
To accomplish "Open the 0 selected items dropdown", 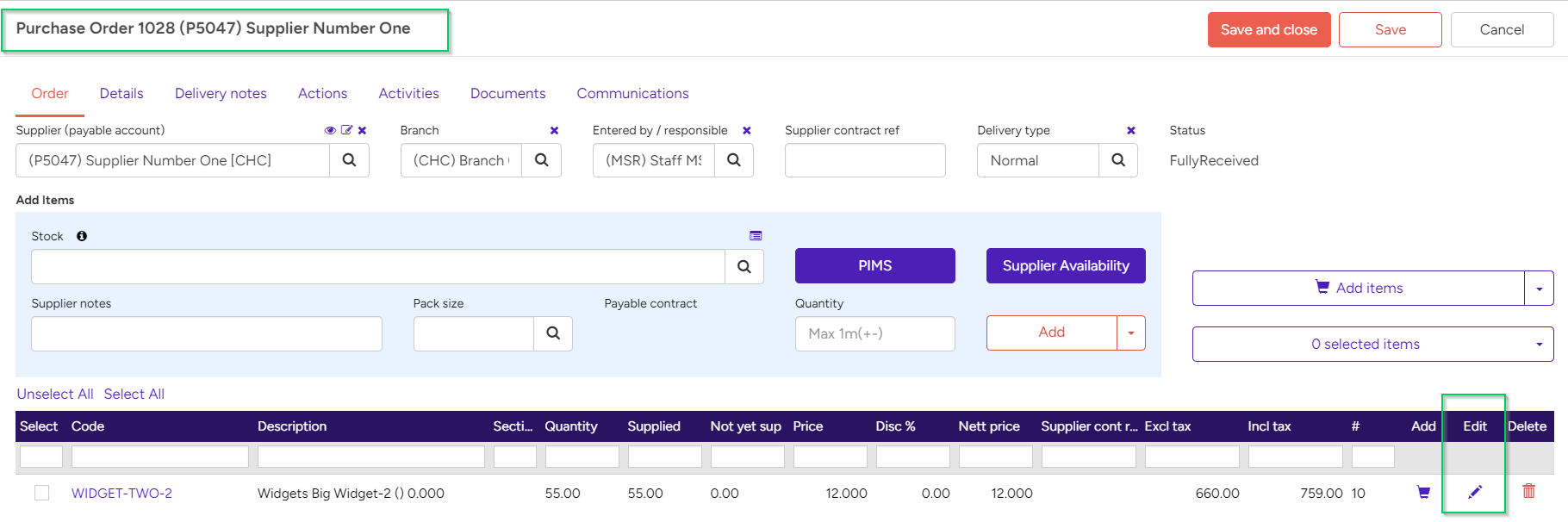I will tap(1373, 345).
